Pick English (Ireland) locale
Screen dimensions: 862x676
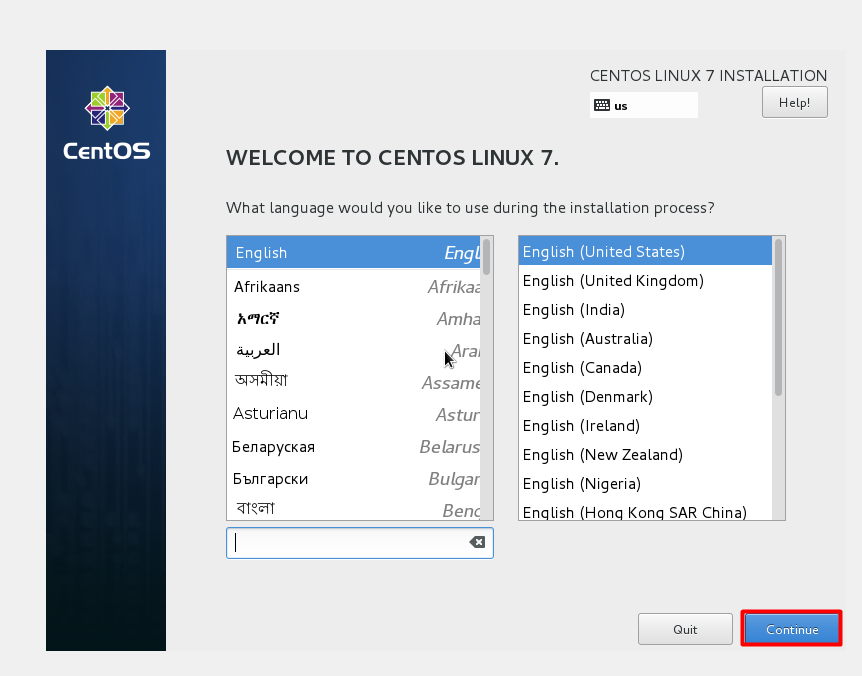coord(582,426)
